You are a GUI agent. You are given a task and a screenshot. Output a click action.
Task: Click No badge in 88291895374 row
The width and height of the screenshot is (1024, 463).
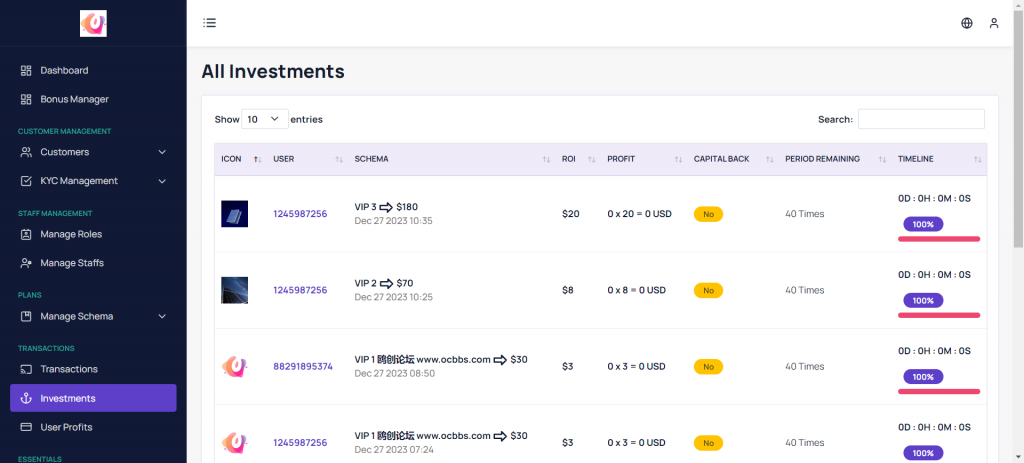[x=708, y=367]
